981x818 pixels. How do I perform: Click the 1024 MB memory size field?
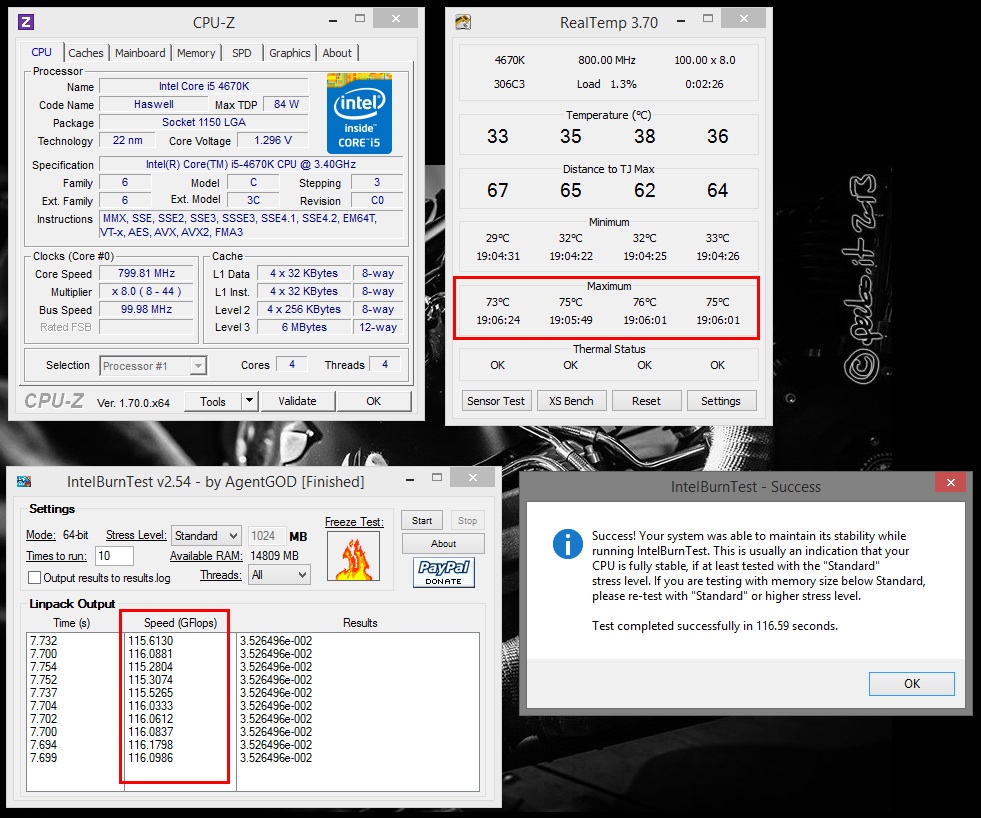click(267, 536)
